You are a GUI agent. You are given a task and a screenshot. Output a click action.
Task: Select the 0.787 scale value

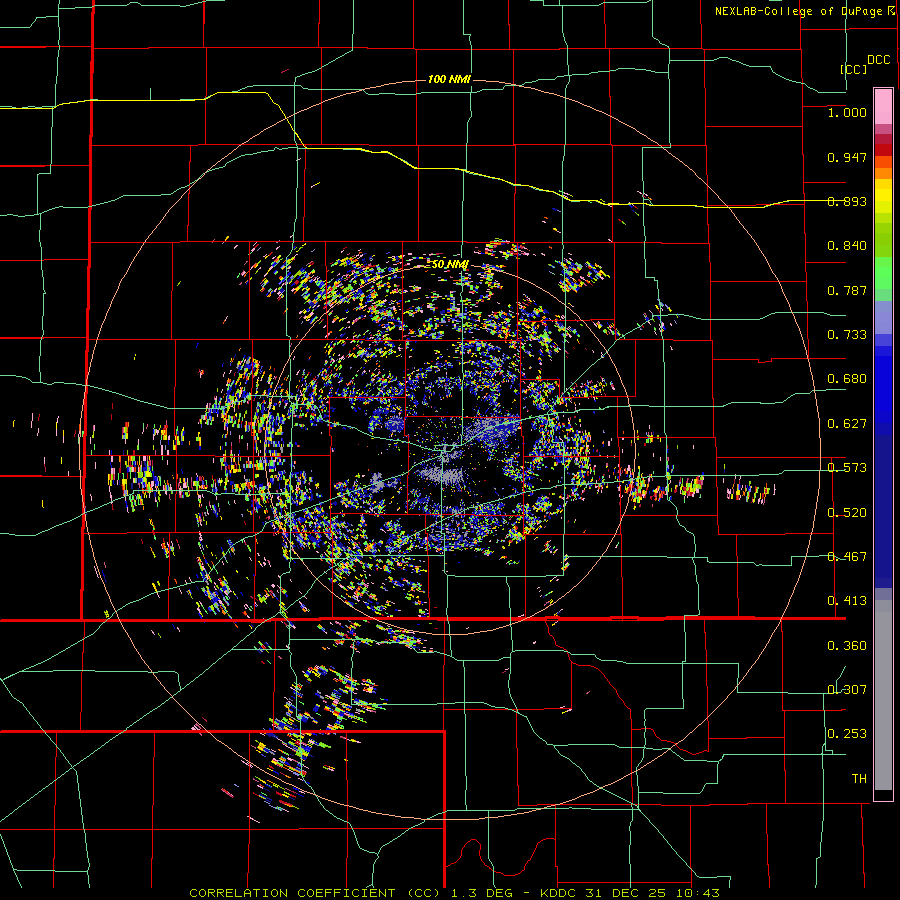(847, 290)
